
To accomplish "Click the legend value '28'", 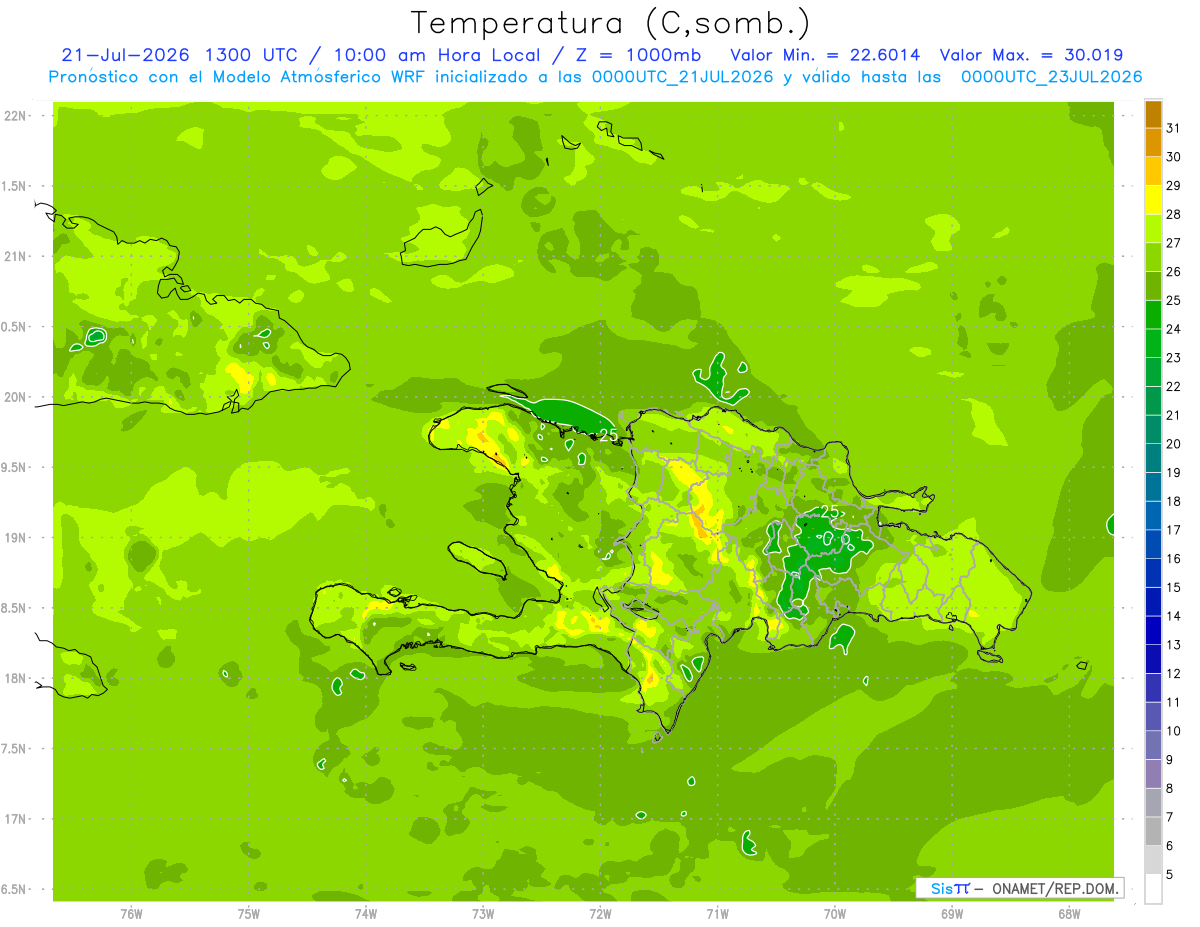I will (x=1174, y=215).
